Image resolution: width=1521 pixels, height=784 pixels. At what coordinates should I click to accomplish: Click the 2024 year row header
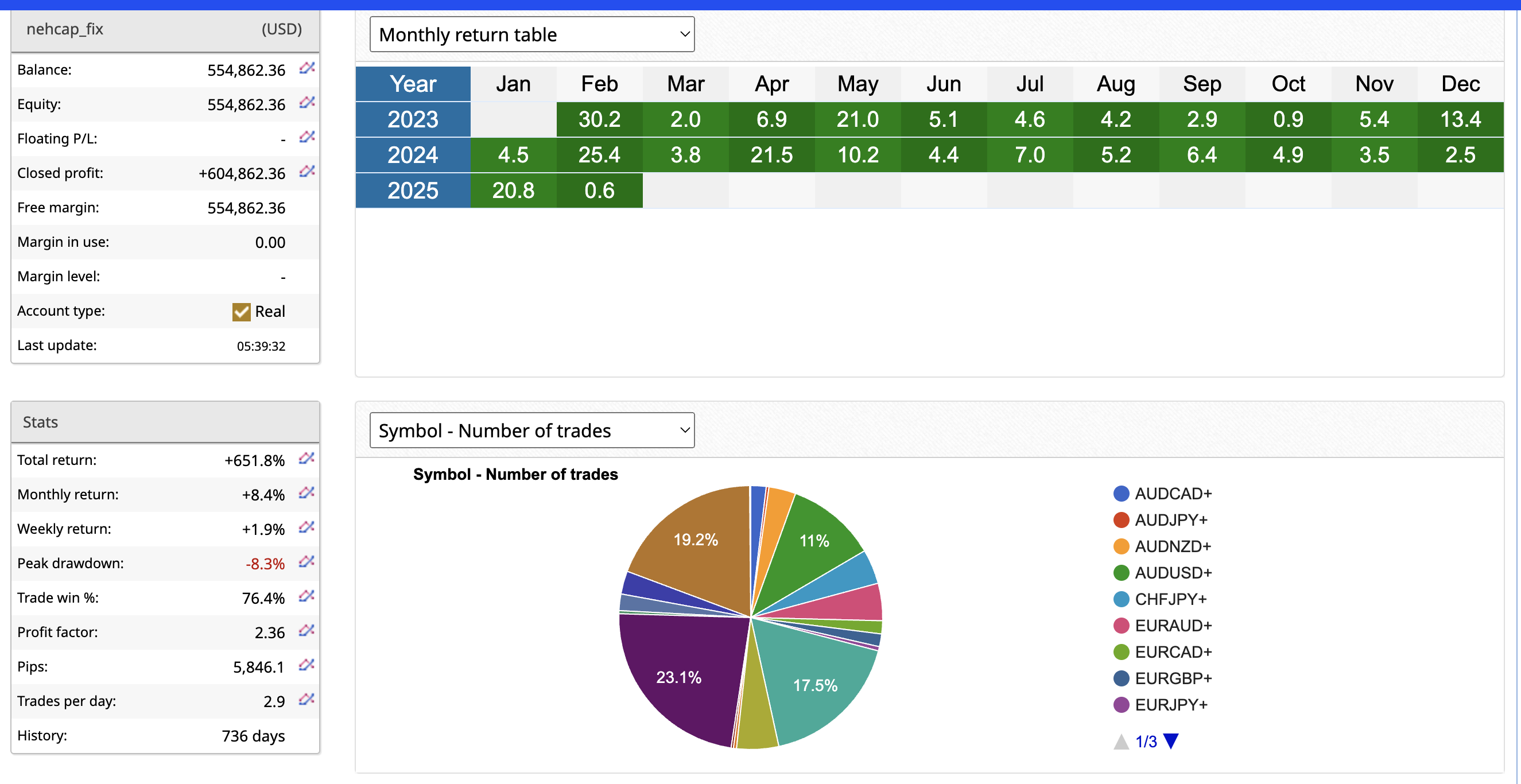(x=413, y=154)
